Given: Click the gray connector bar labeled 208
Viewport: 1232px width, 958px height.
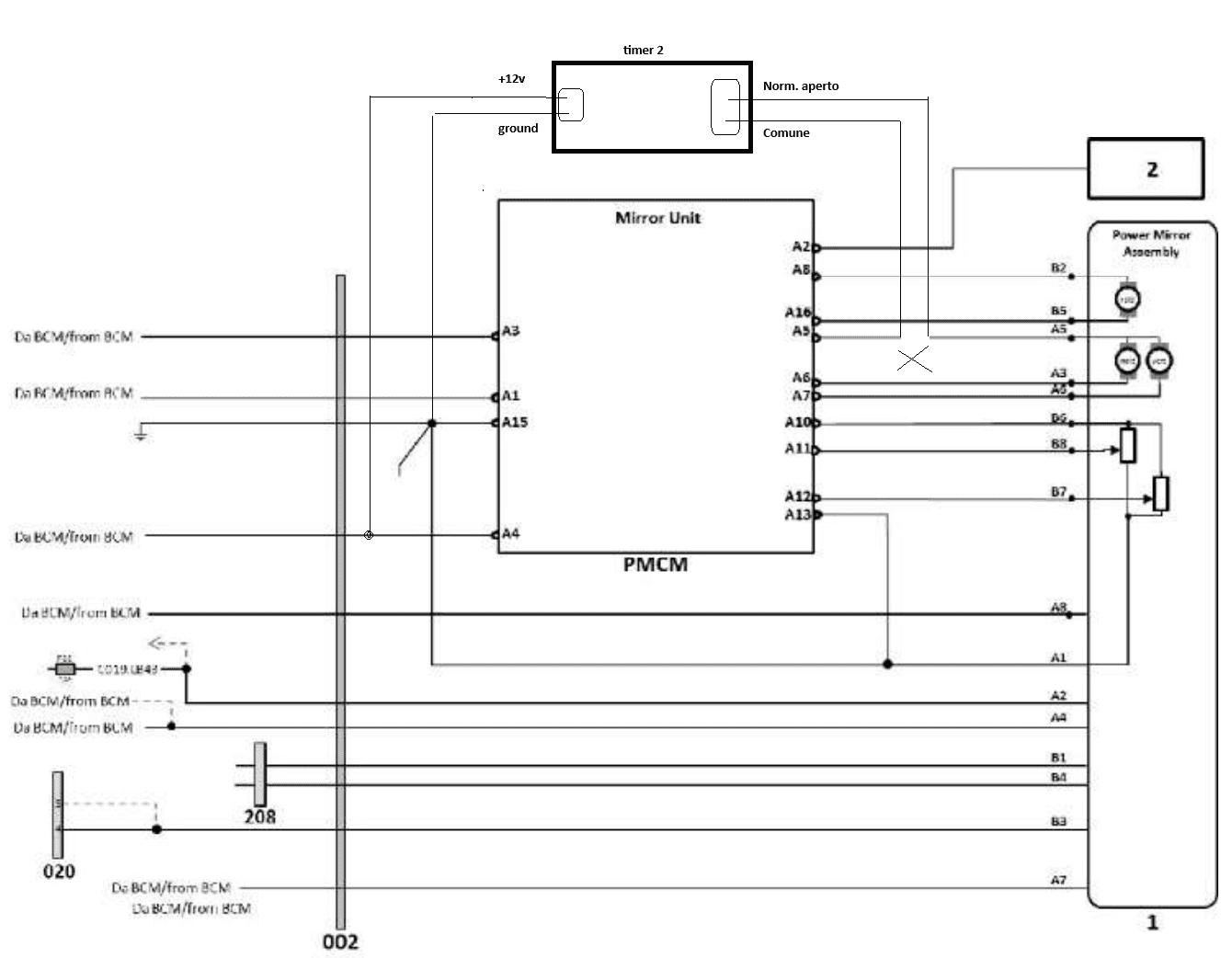Looking at the screenshot, I should point(260,774).
